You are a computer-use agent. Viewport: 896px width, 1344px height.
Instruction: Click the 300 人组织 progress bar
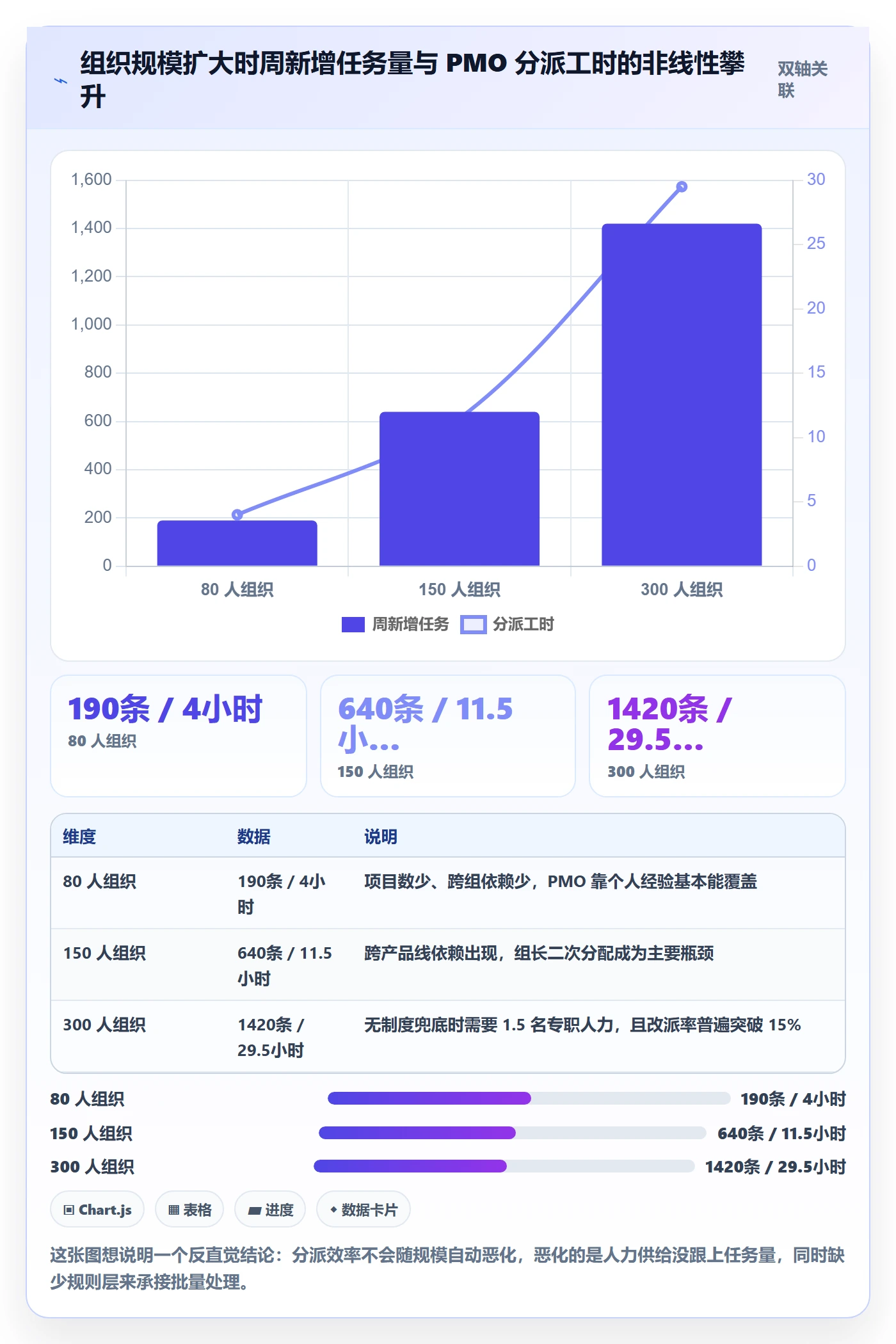pyautogui.click(x=504, y=1166)
